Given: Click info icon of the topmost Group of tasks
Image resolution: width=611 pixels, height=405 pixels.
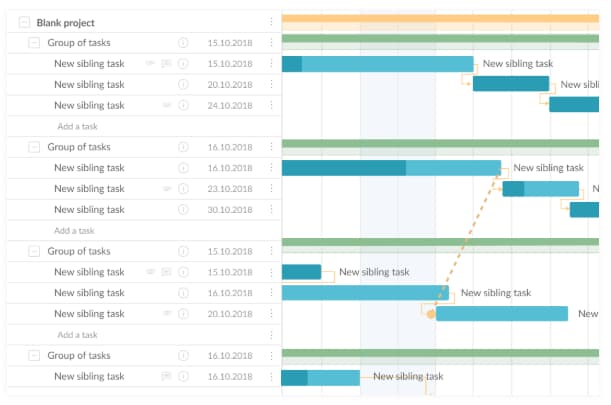Looking at the screenshot, I should point(183,43).
